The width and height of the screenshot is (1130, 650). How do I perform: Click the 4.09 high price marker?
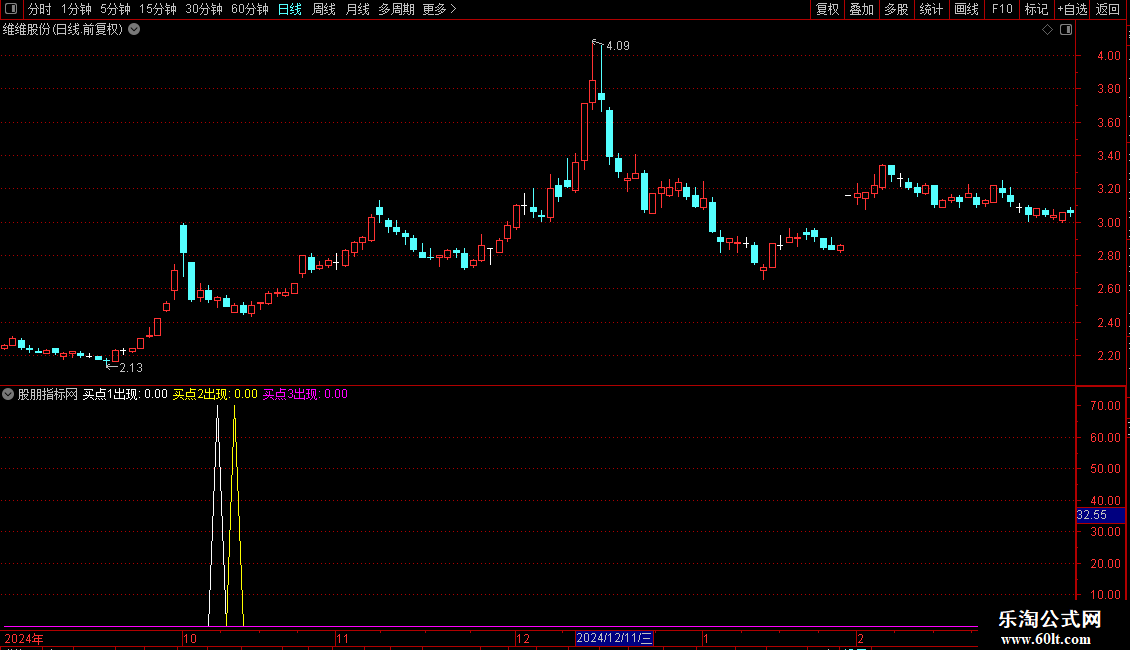coord(618,46)
